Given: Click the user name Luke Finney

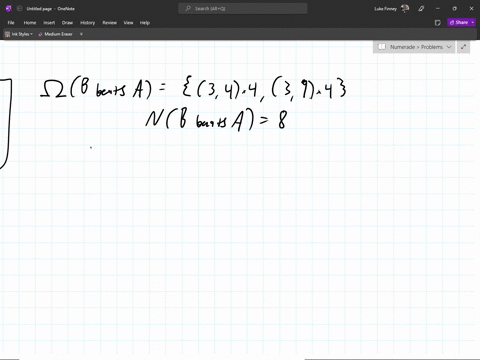Looking at the screenshot, I should [386, 9].
